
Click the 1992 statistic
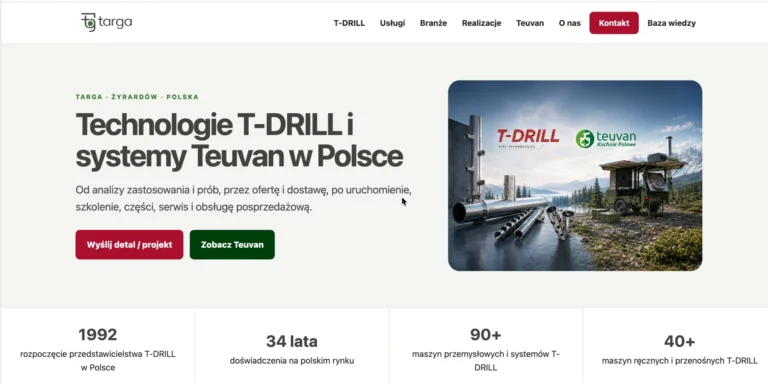point(98,335)
